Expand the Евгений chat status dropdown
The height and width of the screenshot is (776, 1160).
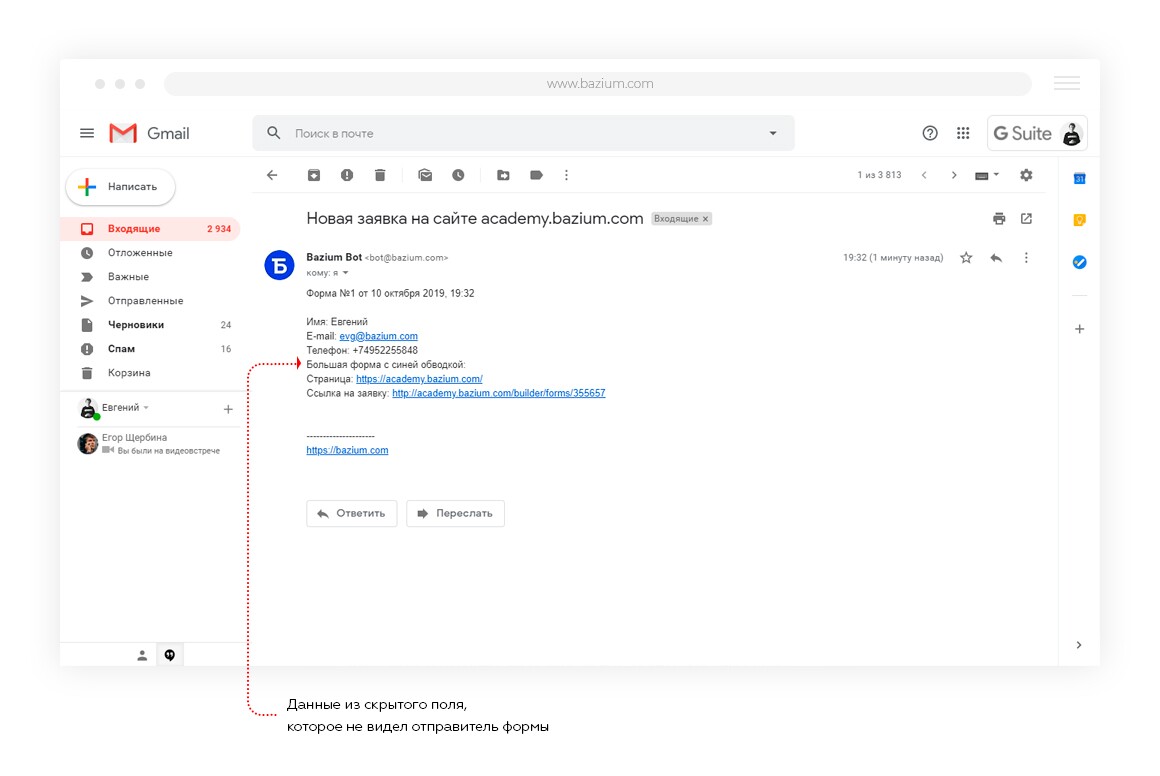(x=146, y=408)
